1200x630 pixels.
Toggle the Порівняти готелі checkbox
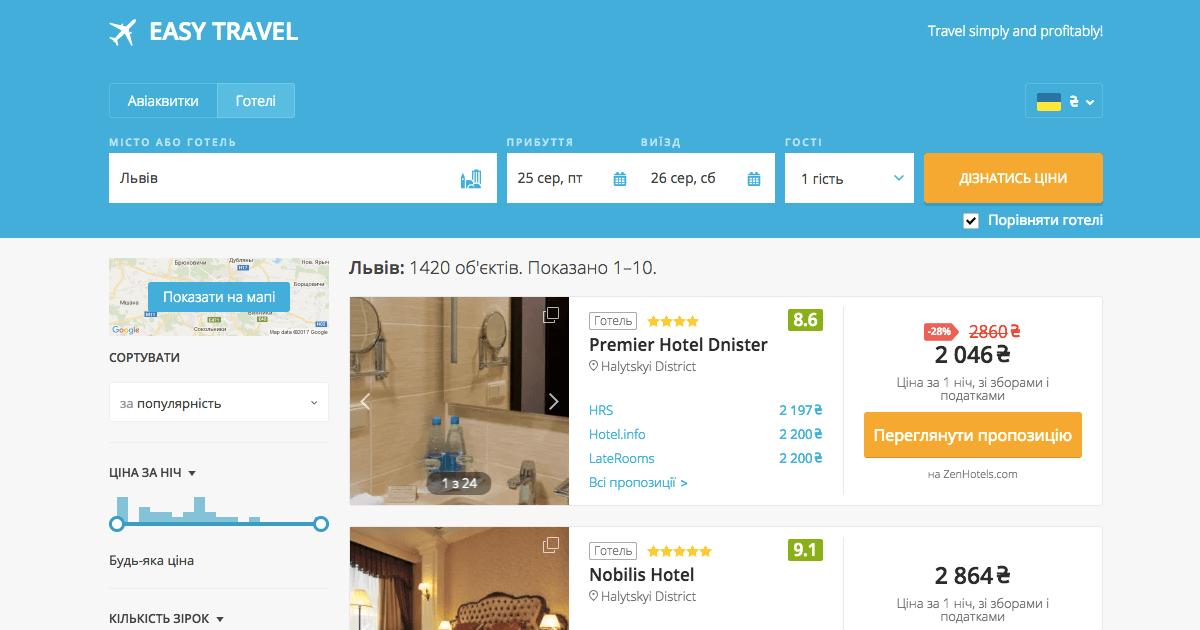(x=970, y=221)
